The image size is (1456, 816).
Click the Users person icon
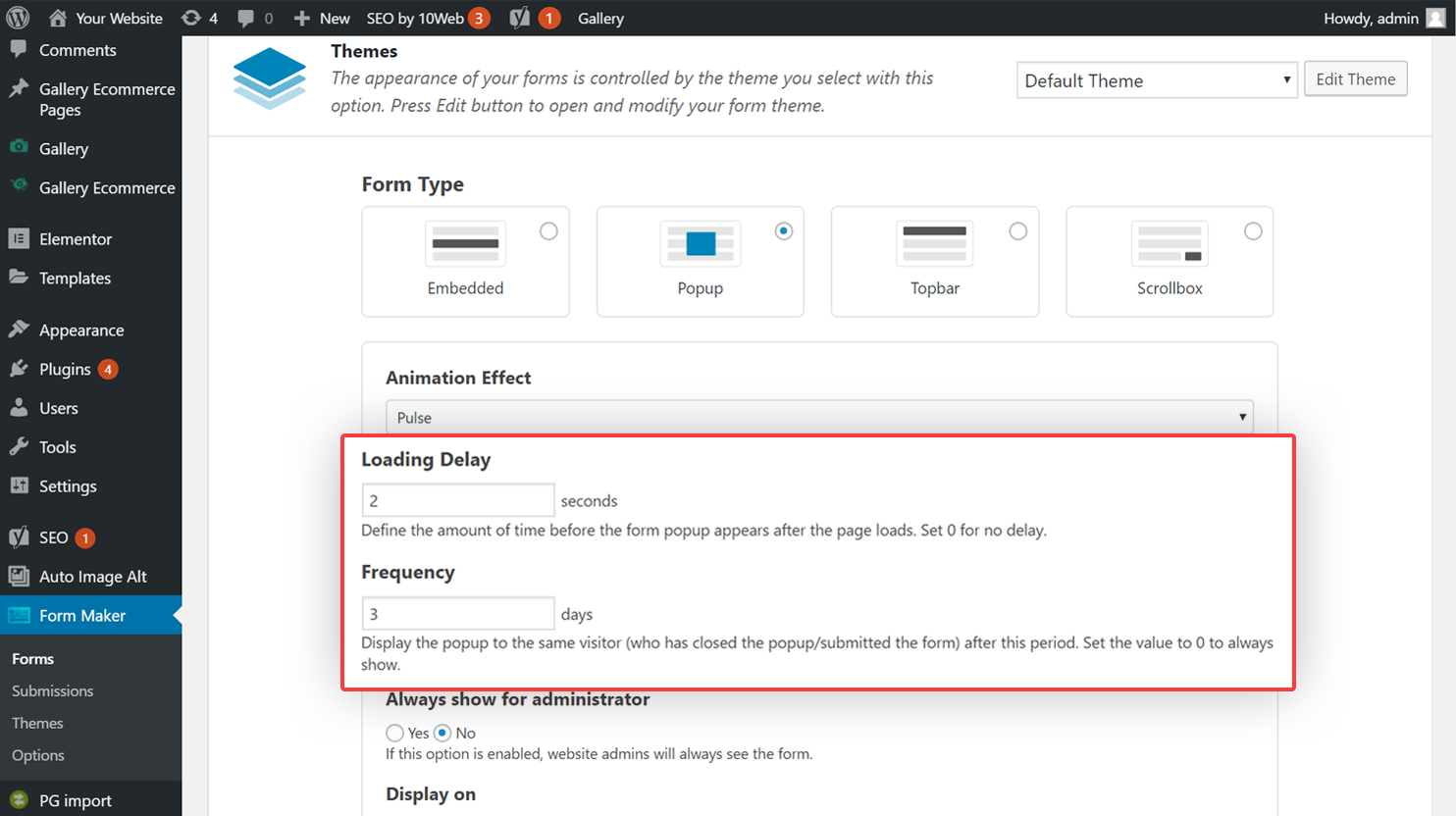point(19,407)
